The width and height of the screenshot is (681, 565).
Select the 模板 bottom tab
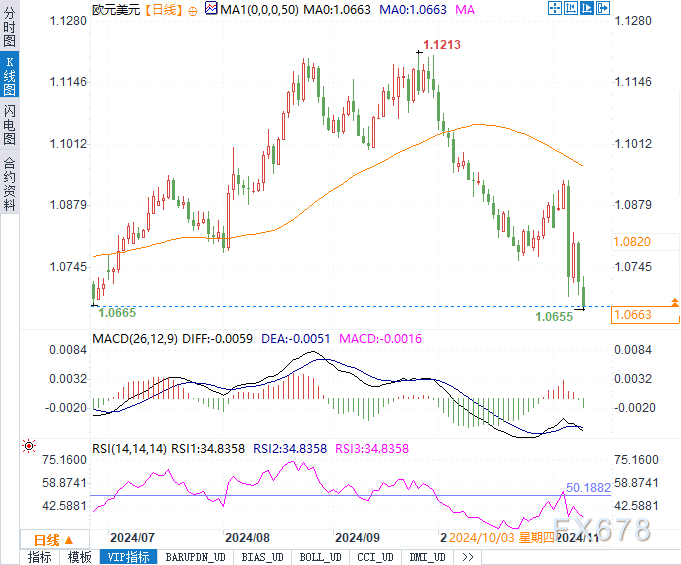click(x=80, y=557)
